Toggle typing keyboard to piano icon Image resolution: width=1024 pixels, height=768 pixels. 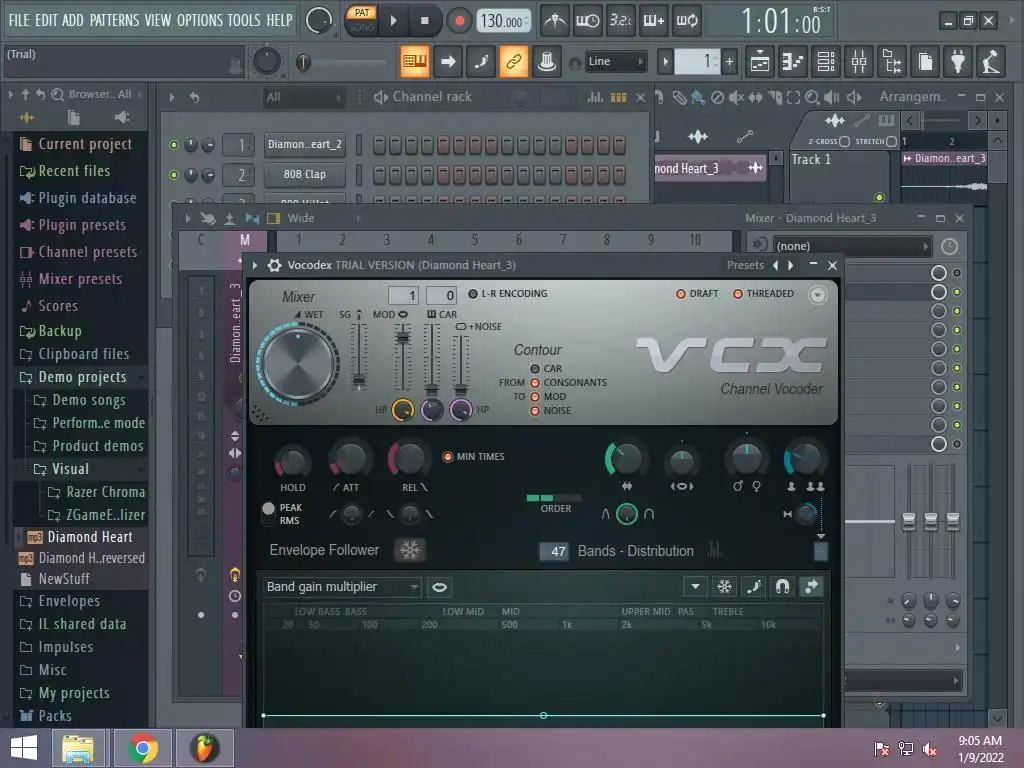[415, 61]
